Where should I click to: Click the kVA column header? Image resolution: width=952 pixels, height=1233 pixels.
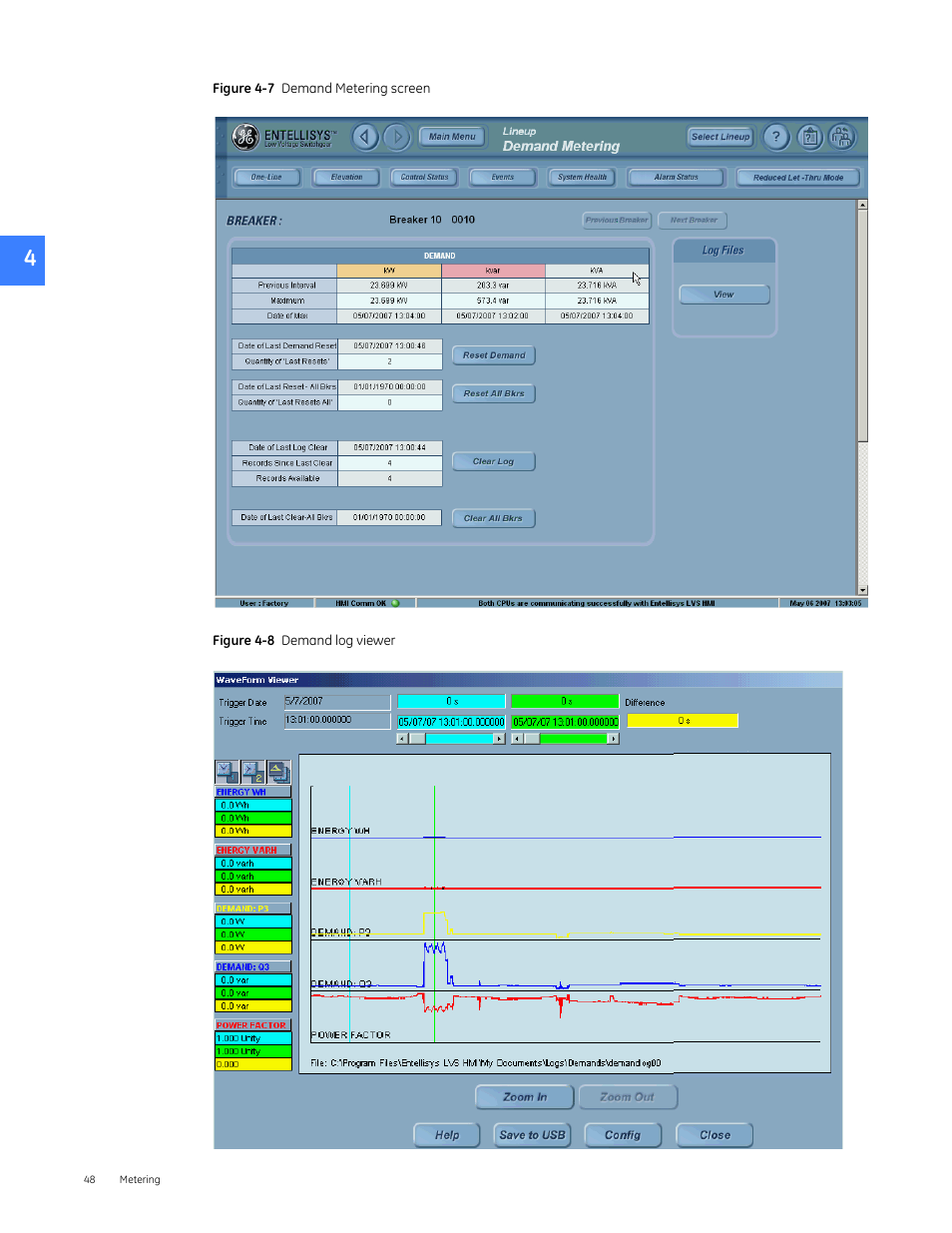(x=597, y=271)
